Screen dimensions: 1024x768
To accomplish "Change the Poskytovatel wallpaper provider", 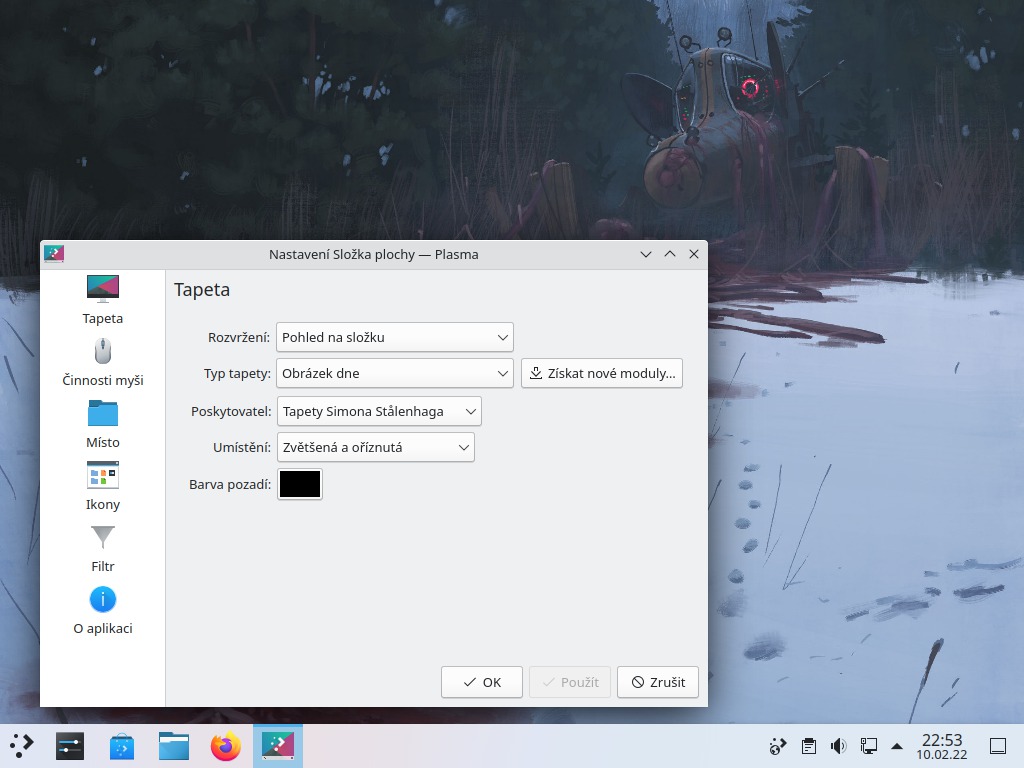I will point(379,411).
